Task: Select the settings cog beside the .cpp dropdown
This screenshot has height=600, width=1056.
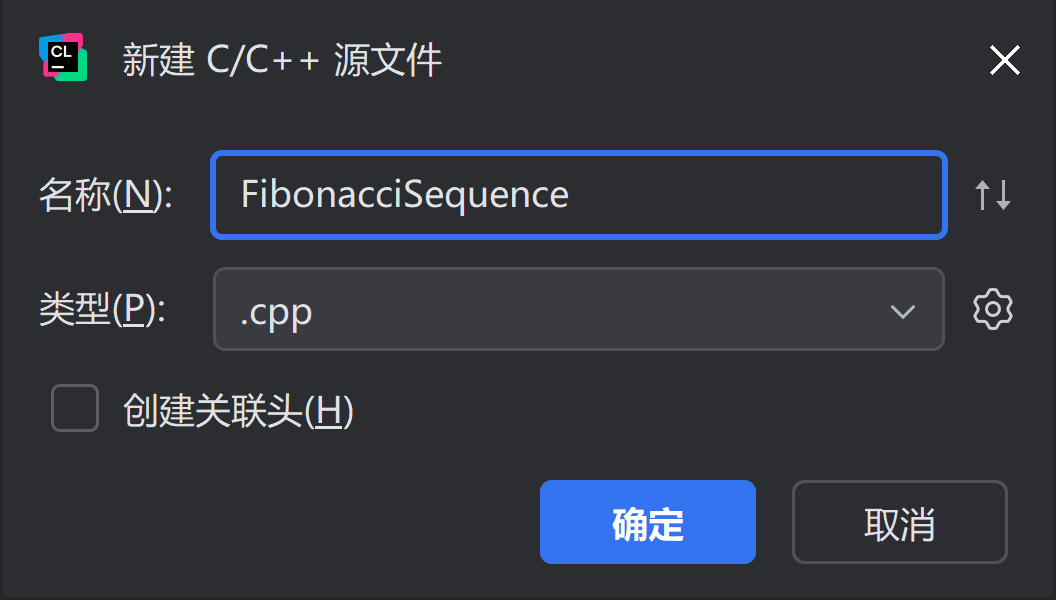Action: pyautogui.click(x=992, y=309)
